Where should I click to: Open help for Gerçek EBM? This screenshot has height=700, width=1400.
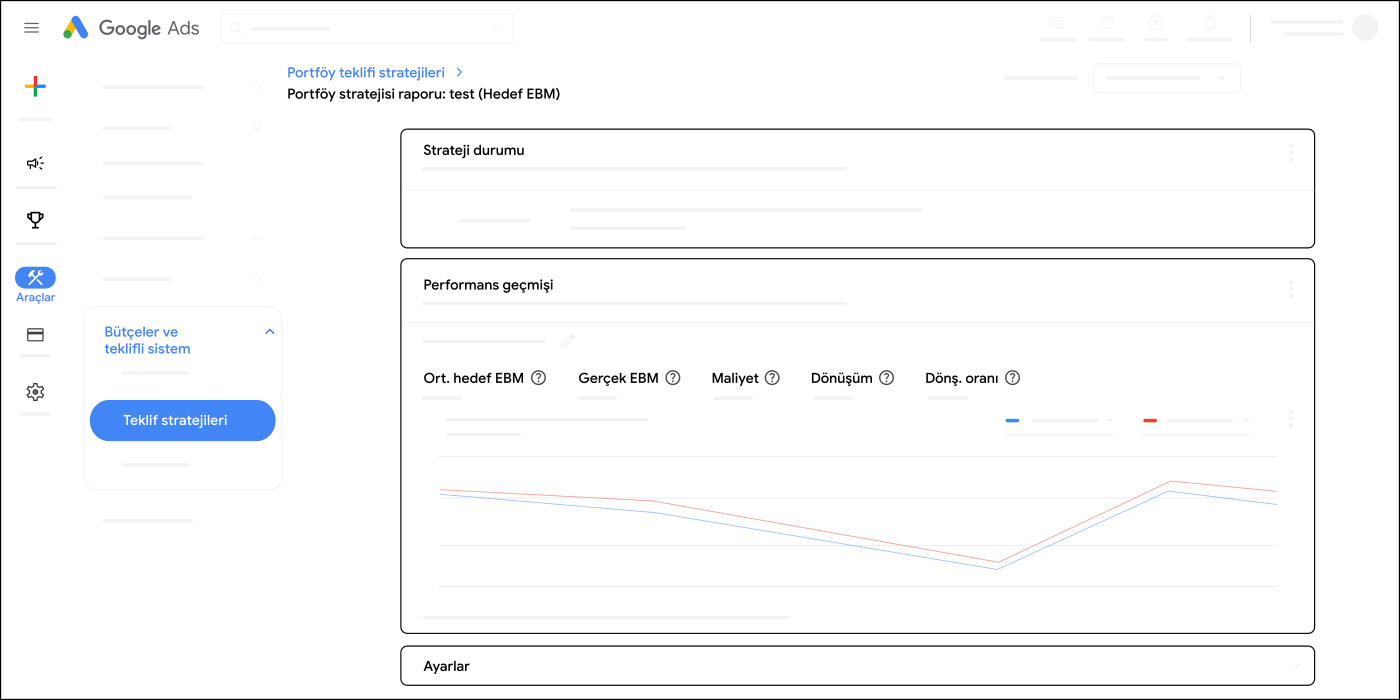click(673, 378)
